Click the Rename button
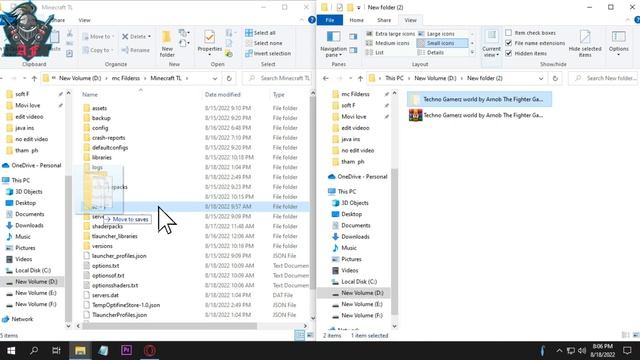Image resolution: width=640 pixels, height=360 pixels. pos(136,50)
